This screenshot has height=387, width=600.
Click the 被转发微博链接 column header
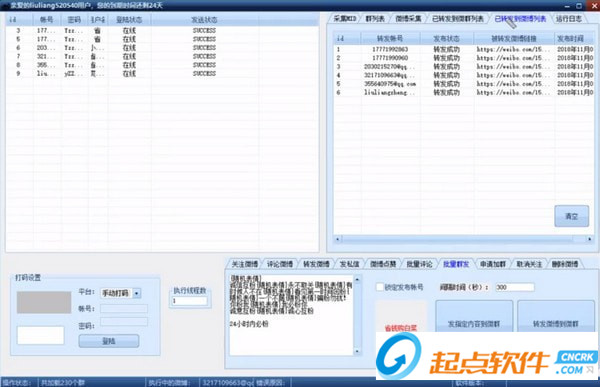(x=514, y=38)
